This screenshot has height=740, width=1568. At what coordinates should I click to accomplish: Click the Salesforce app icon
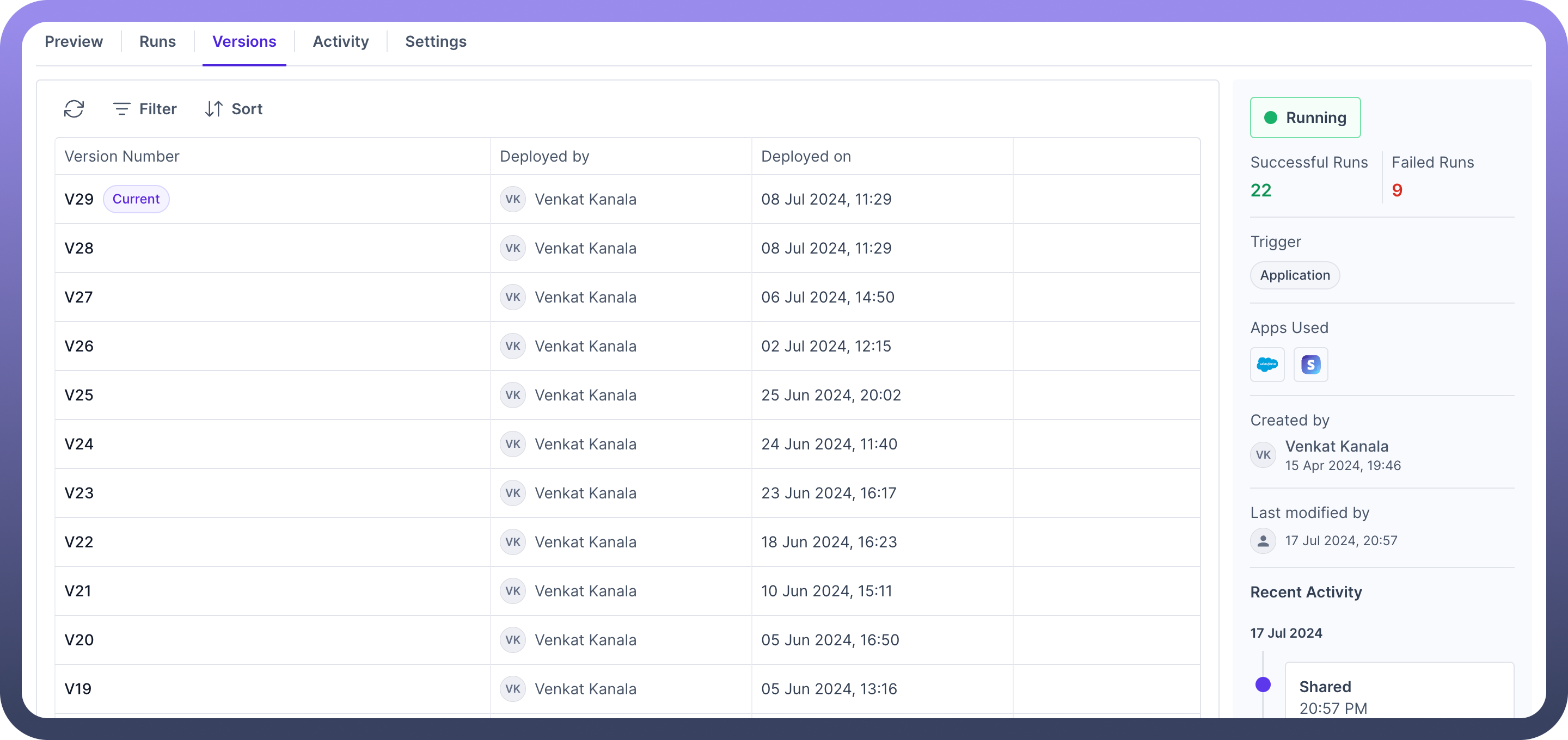click(1267, 365)
